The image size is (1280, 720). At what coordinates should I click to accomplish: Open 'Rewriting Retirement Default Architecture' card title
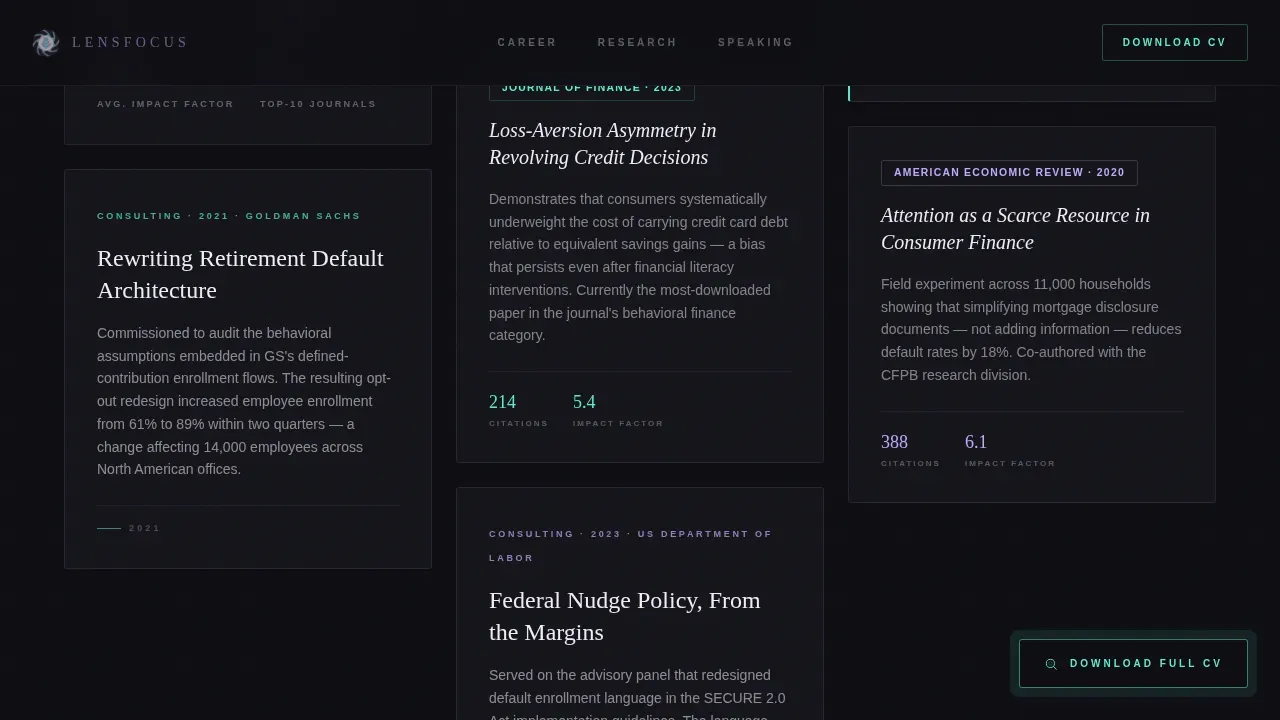(x=240, y=274)
